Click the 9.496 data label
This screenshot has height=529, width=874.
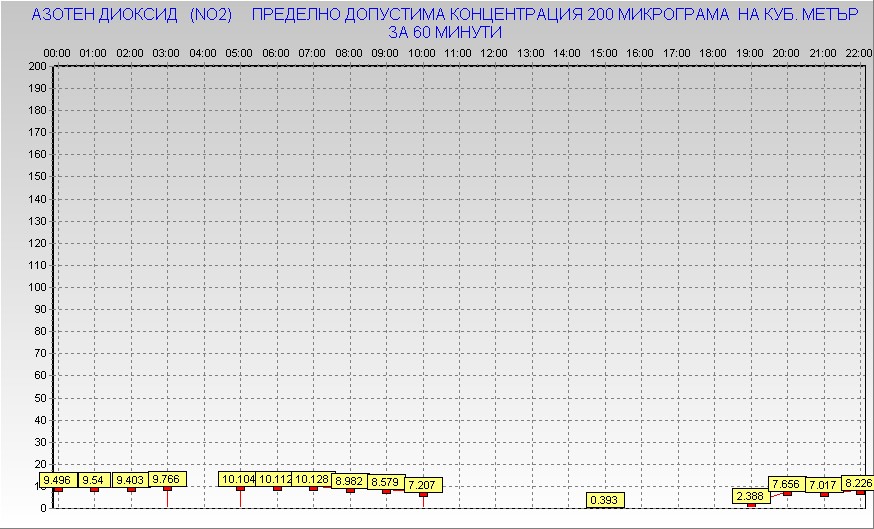tap(58, 480)
